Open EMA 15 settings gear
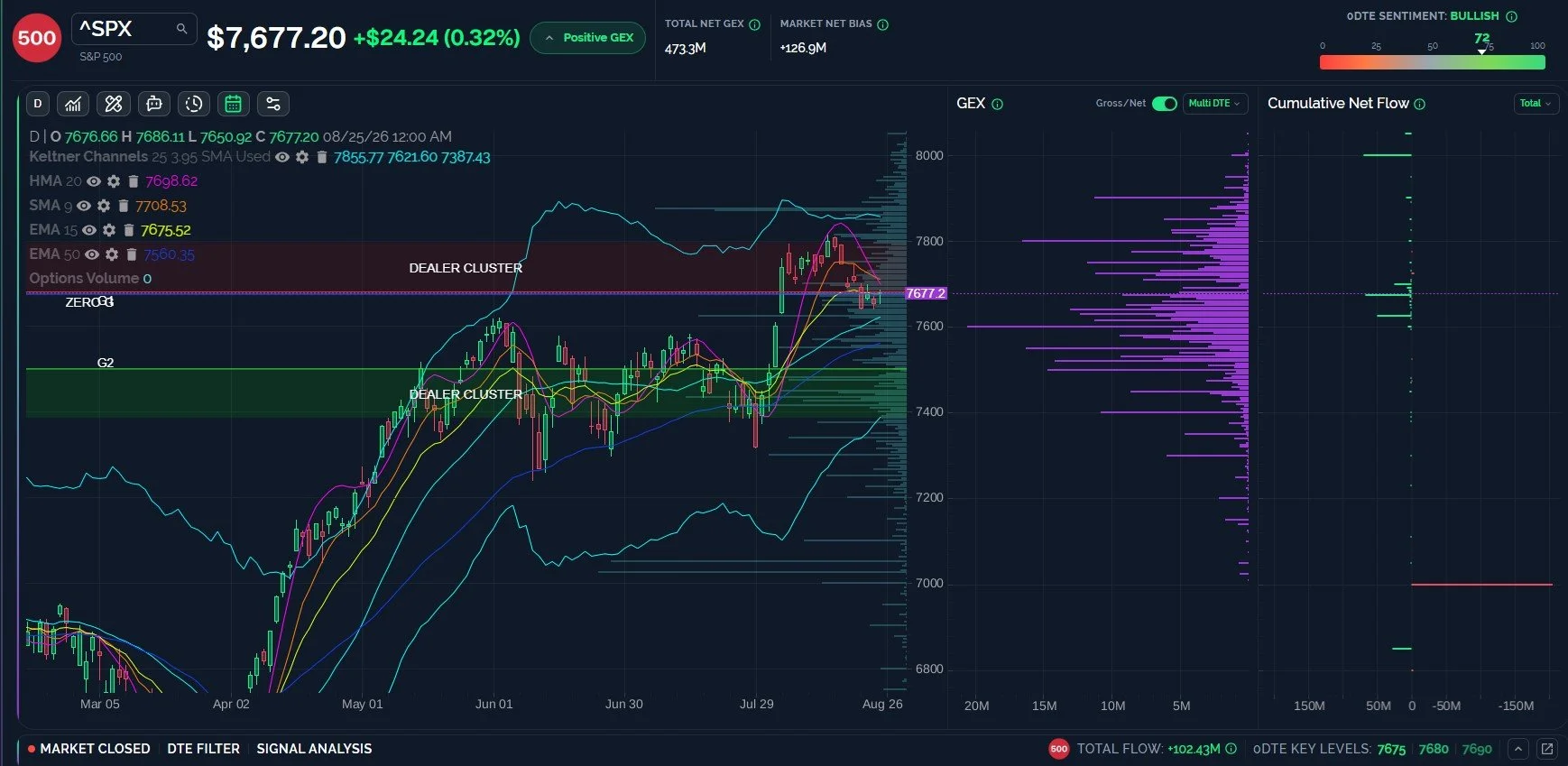 [x=109, y=230]
